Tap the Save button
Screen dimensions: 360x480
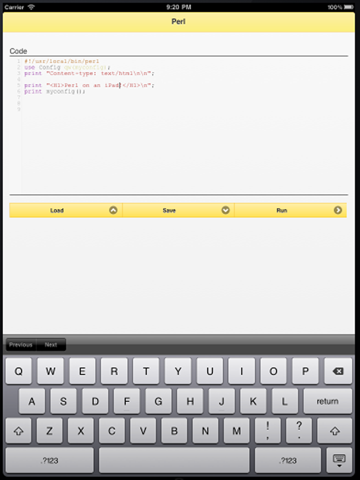[178, 210]
